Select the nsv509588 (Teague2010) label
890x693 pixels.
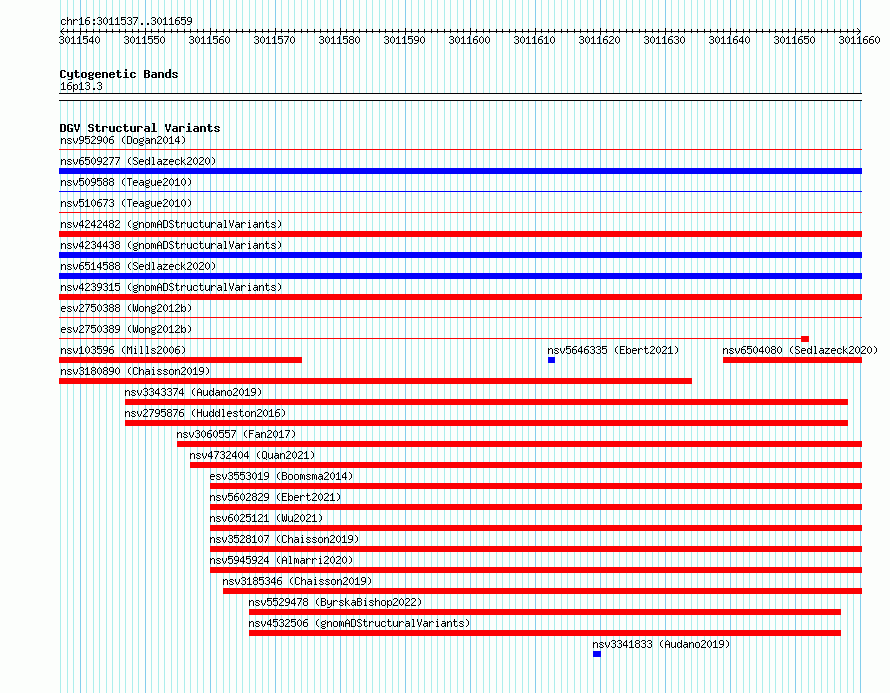pyautogui.click(x=126, y=182)
